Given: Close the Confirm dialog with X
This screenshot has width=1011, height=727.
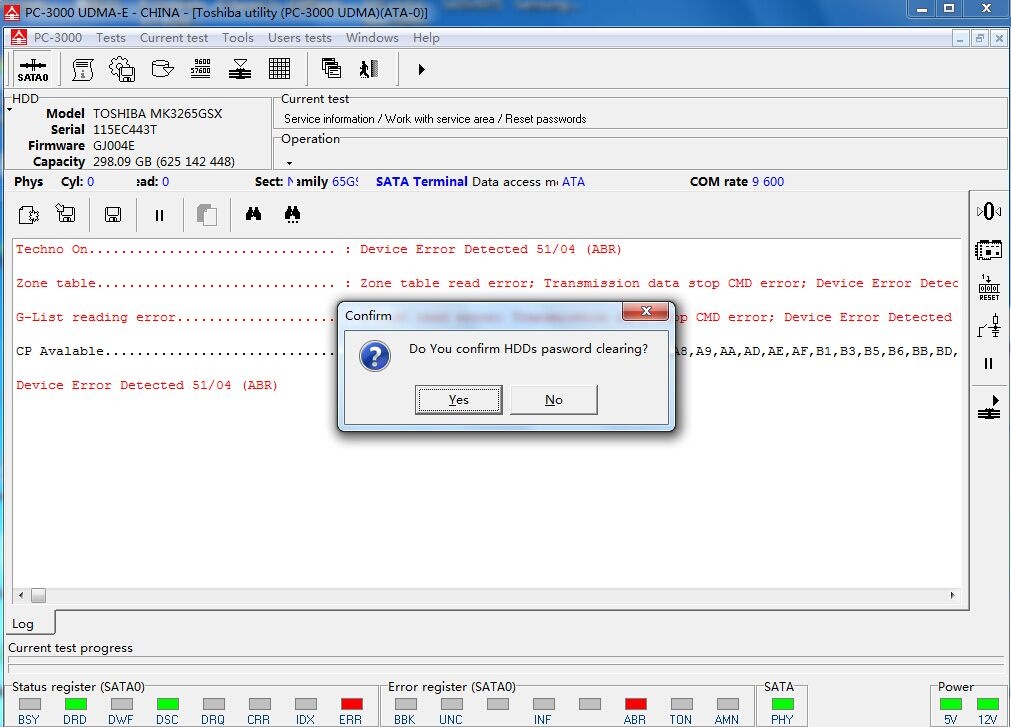Looking at the screenshot, I should click(646, 311).
